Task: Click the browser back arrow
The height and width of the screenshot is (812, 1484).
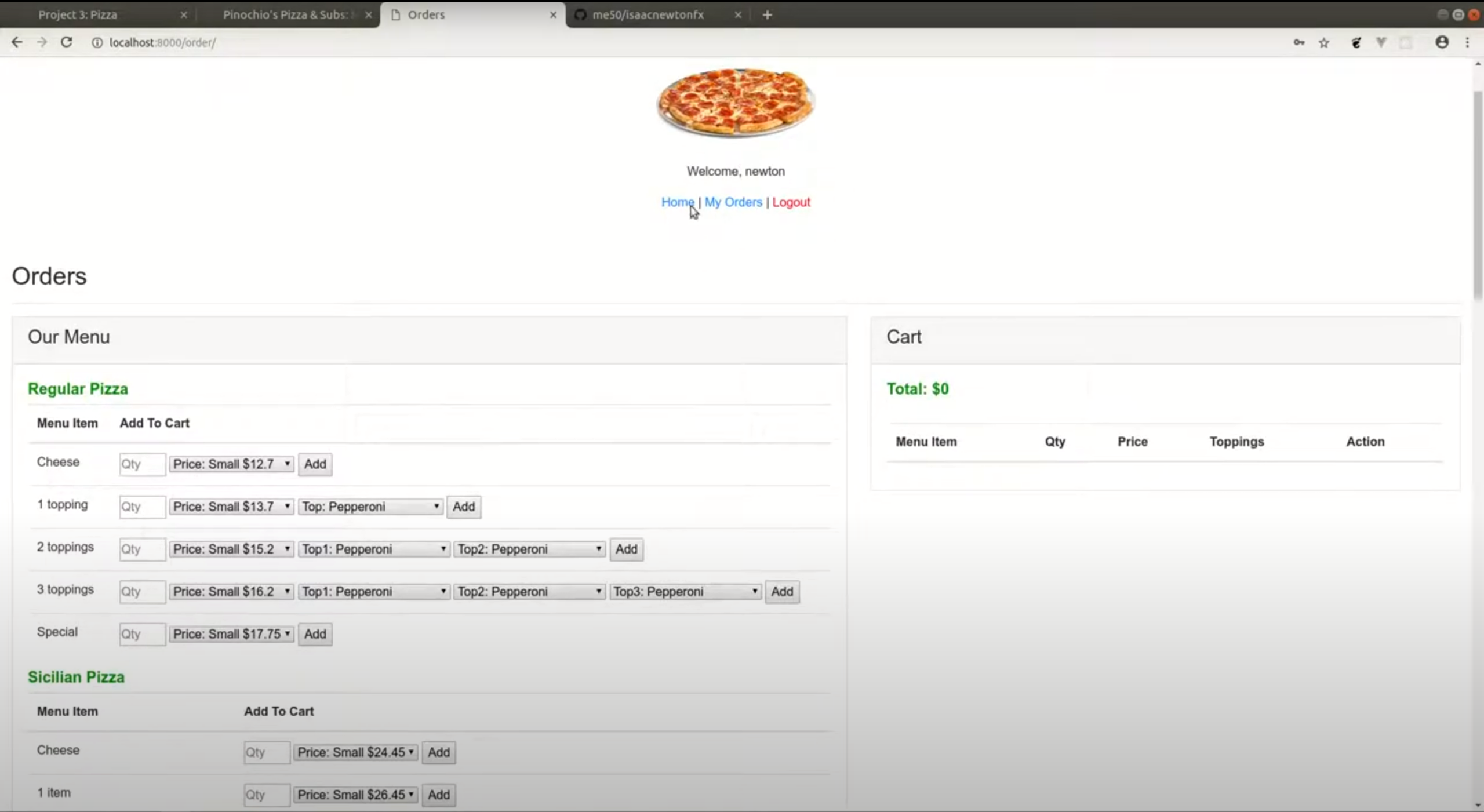Action: click(17, 42)
